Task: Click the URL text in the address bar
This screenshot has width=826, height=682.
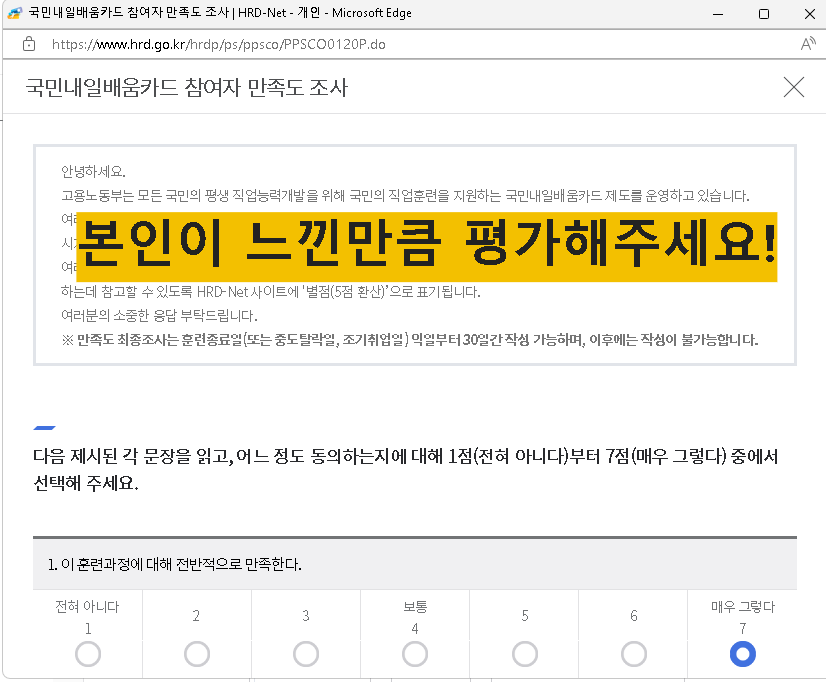Action: 219,44
